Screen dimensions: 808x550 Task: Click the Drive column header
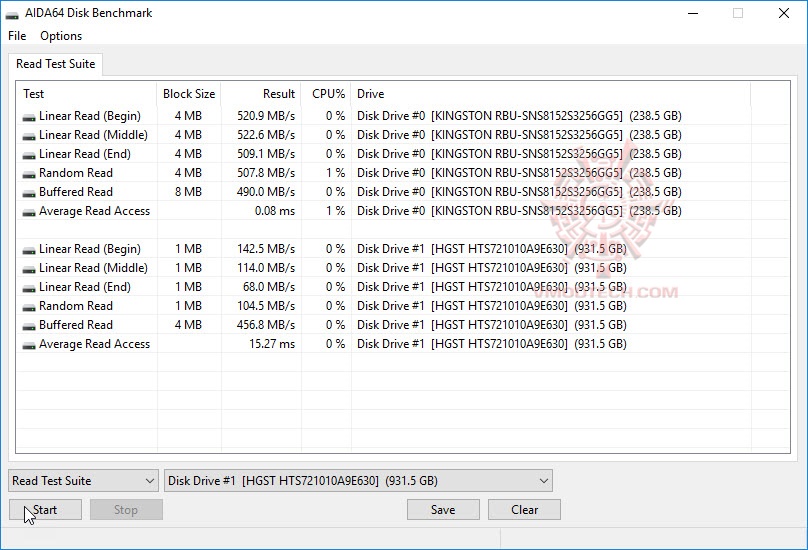click(x=551, y=94)
